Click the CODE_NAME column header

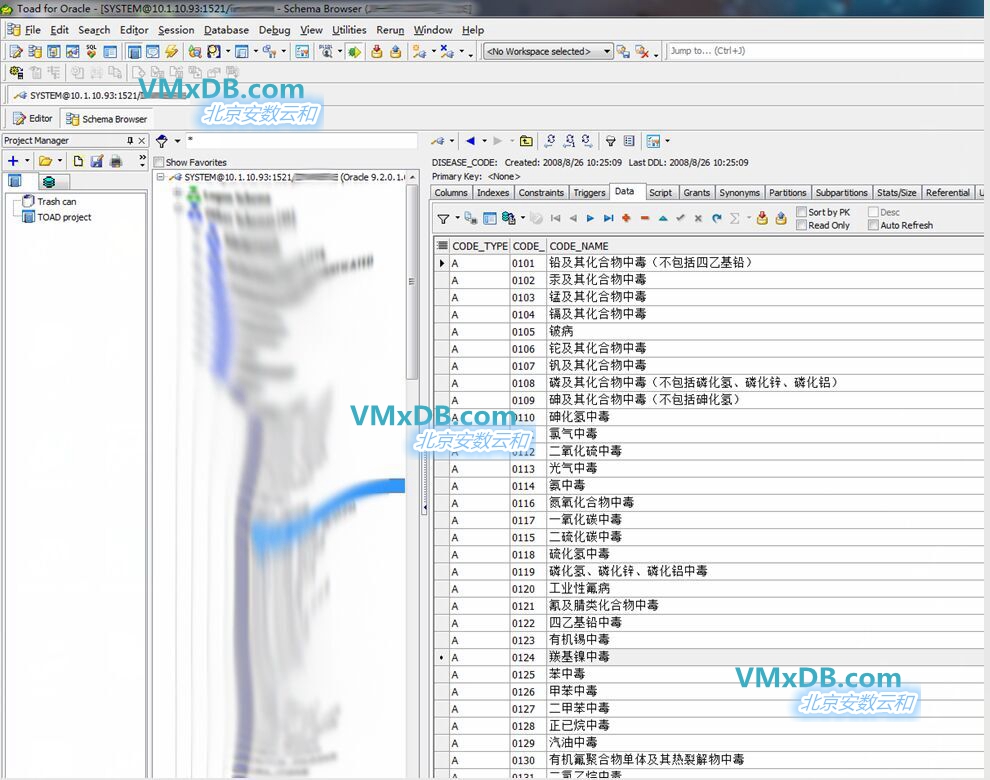pyautogui.click(x=765, y=246)
